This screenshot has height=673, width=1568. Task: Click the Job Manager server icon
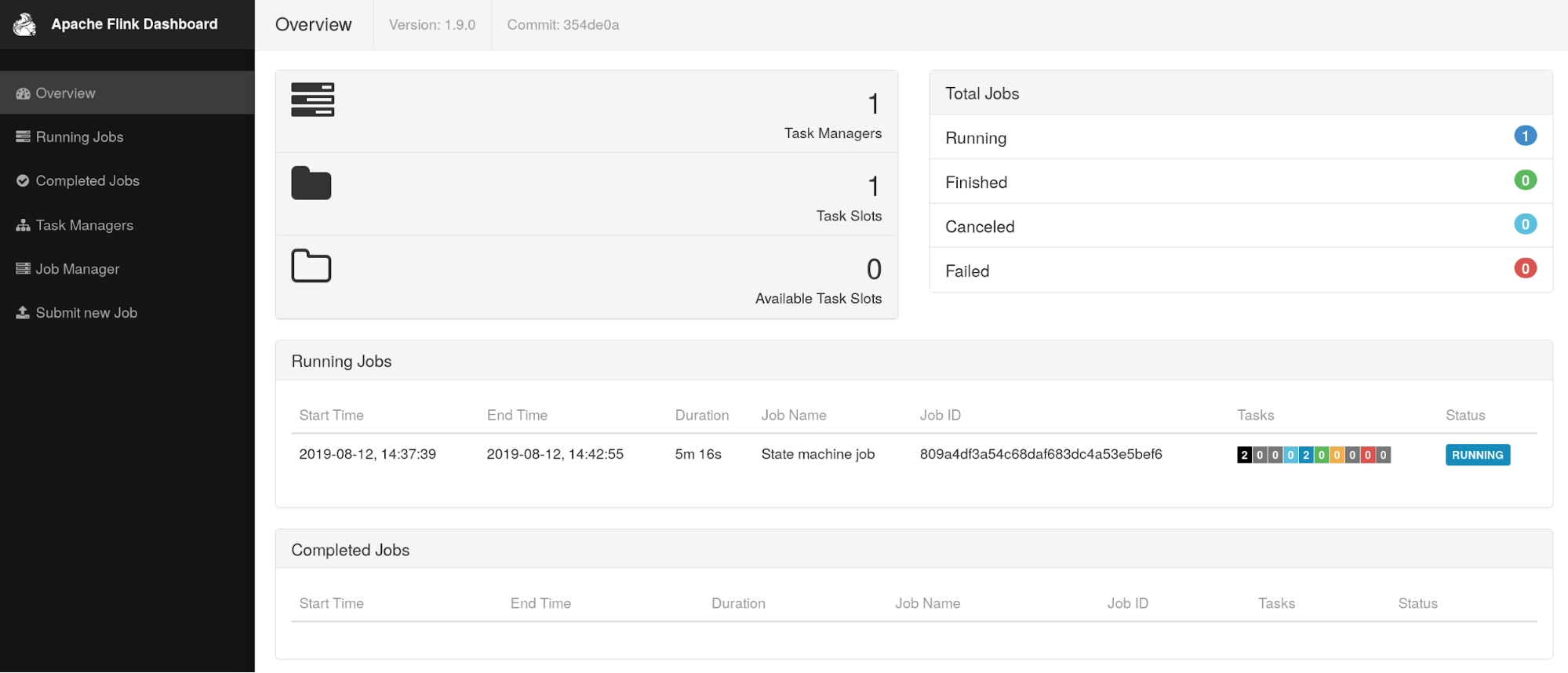(x=23, y=268)
